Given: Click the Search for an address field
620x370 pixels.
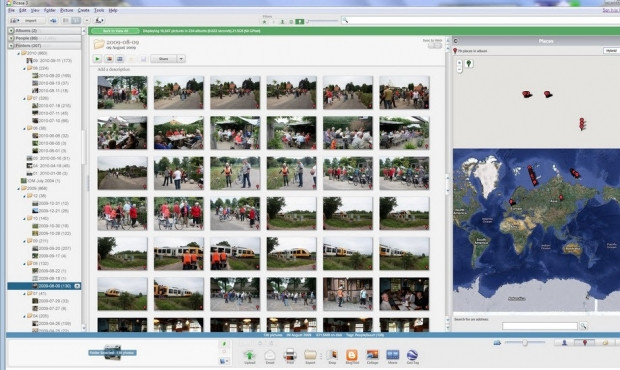Looking at the screenshot, I should (x=540, y=326).
